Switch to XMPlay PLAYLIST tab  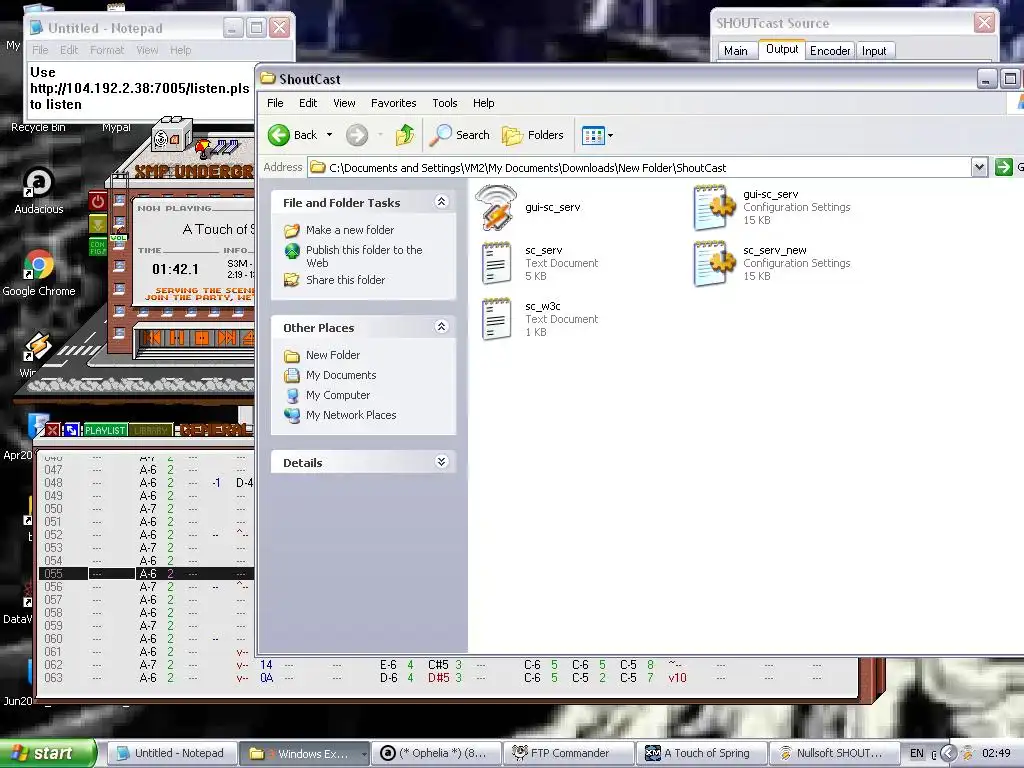[104, 430]
